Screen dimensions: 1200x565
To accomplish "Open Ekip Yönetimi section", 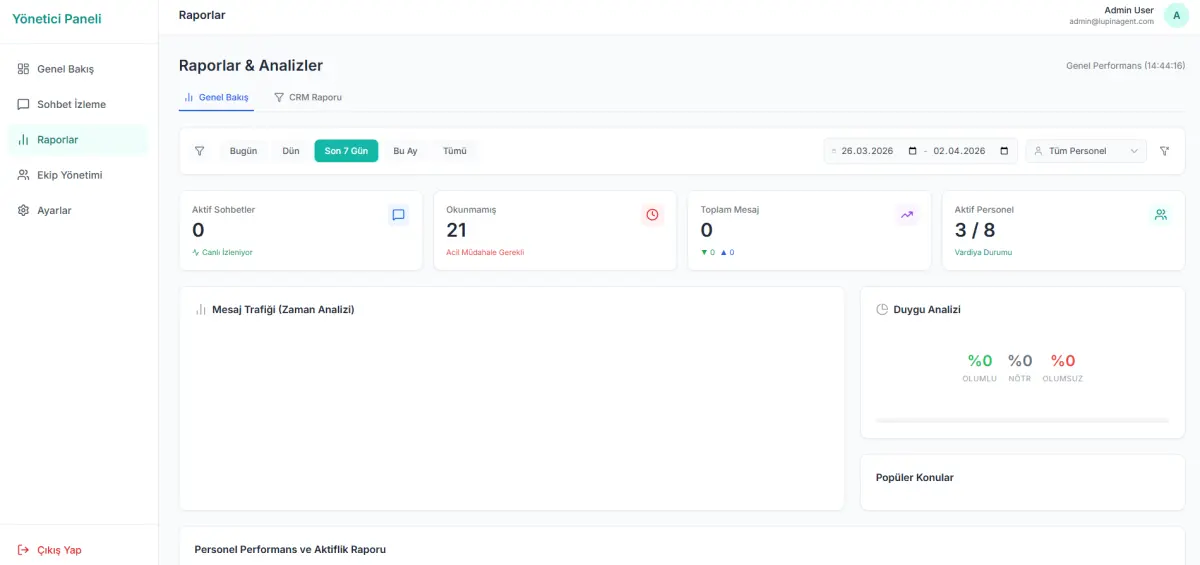I will (x=78, y=175).
